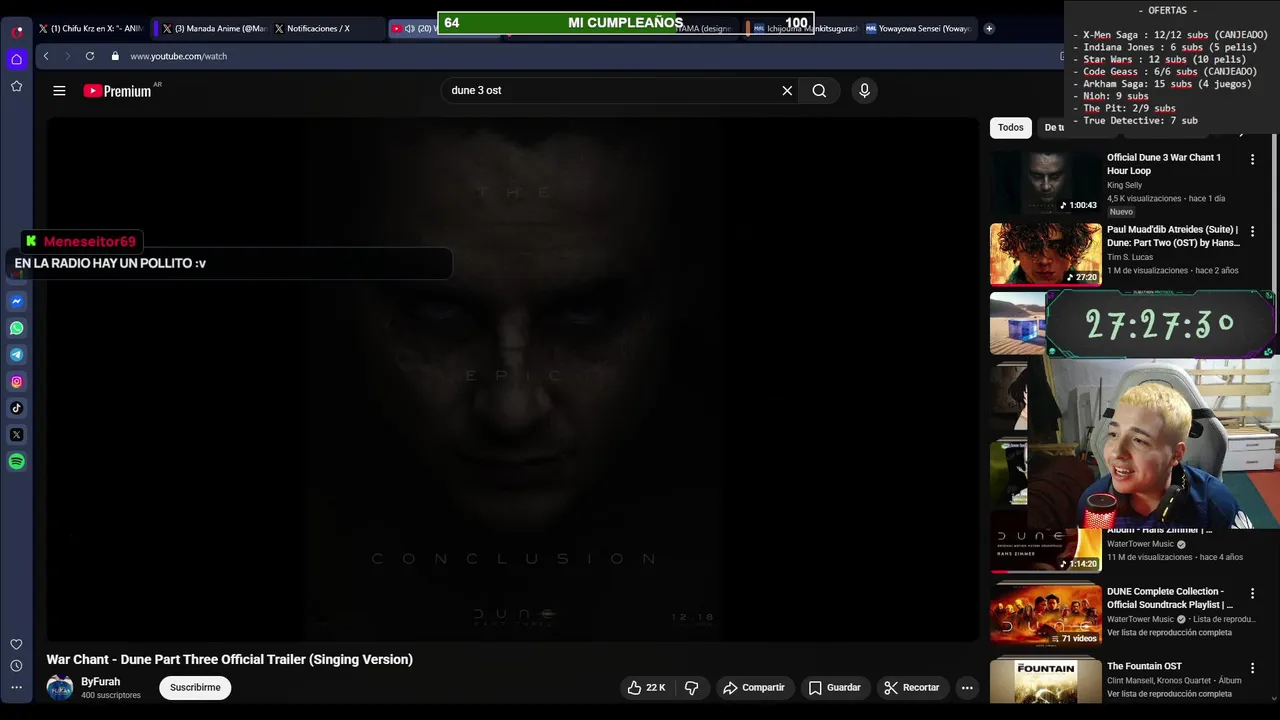Screen dimensions: 1280x720
Task: Open bookmarks star in Opera sidebar
Action: click(17, 86)
